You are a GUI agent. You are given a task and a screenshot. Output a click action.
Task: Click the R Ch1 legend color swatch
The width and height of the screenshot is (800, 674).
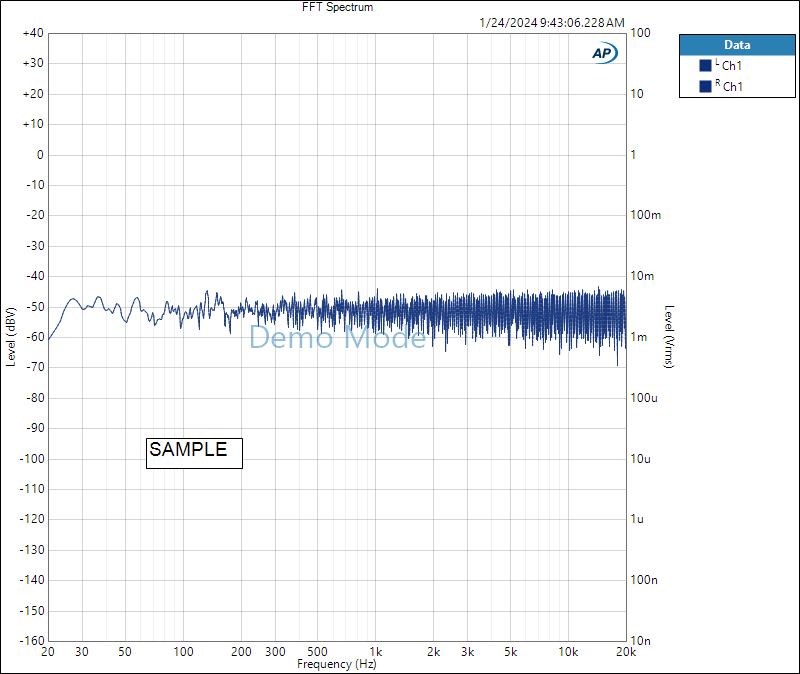pyautogui.click(x=705, y=86)
